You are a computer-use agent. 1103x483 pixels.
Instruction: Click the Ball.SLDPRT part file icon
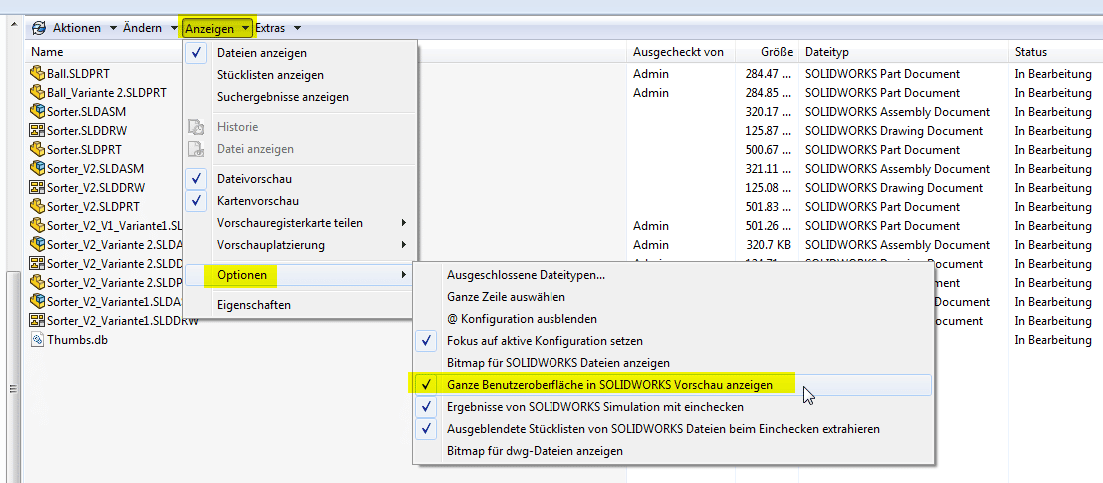(38, 74)
